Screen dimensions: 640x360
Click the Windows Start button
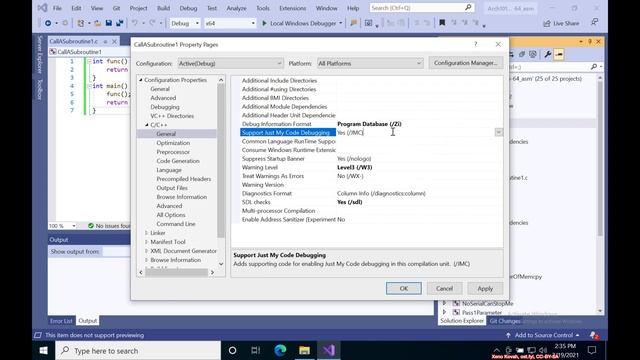(43, 350)
